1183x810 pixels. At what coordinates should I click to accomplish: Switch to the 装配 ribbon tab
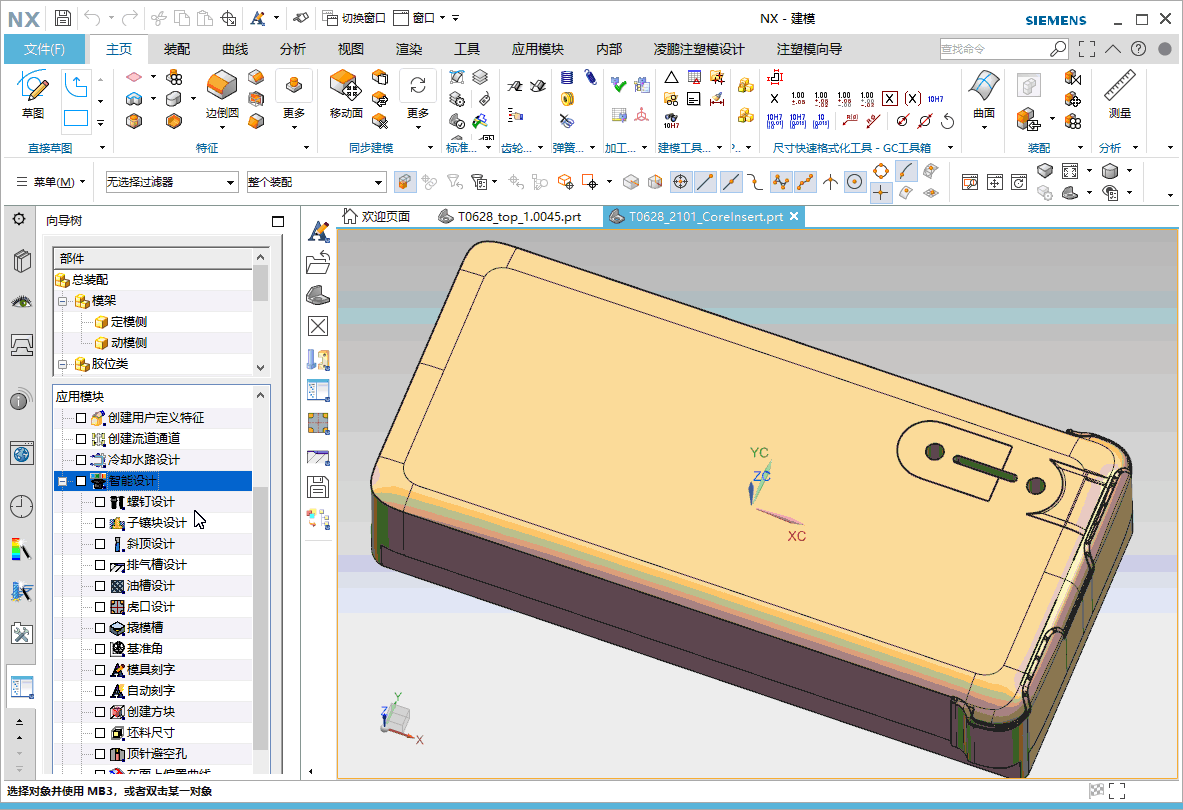177,49
